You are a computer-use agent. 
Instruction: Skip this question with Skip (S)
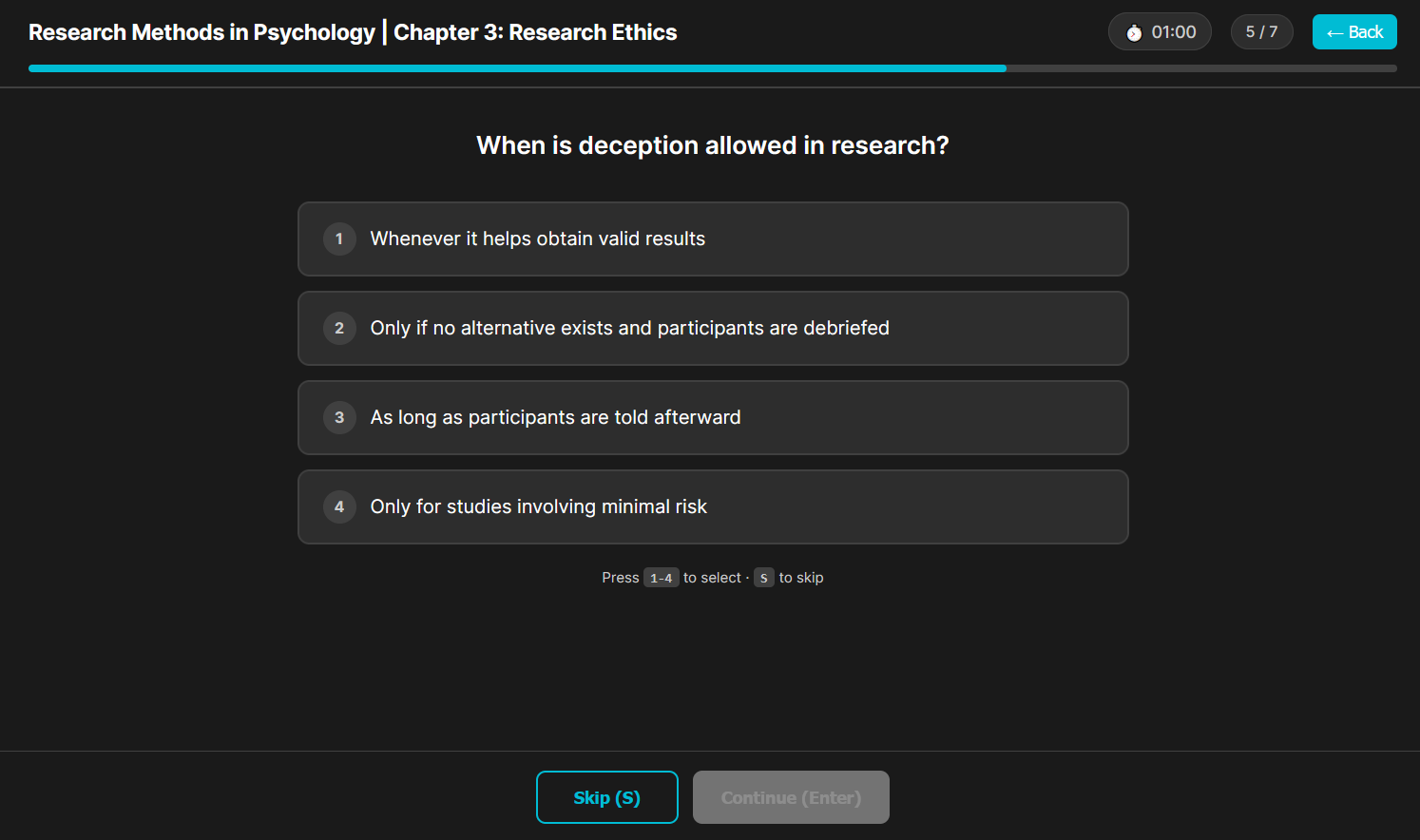coord(607,797)
